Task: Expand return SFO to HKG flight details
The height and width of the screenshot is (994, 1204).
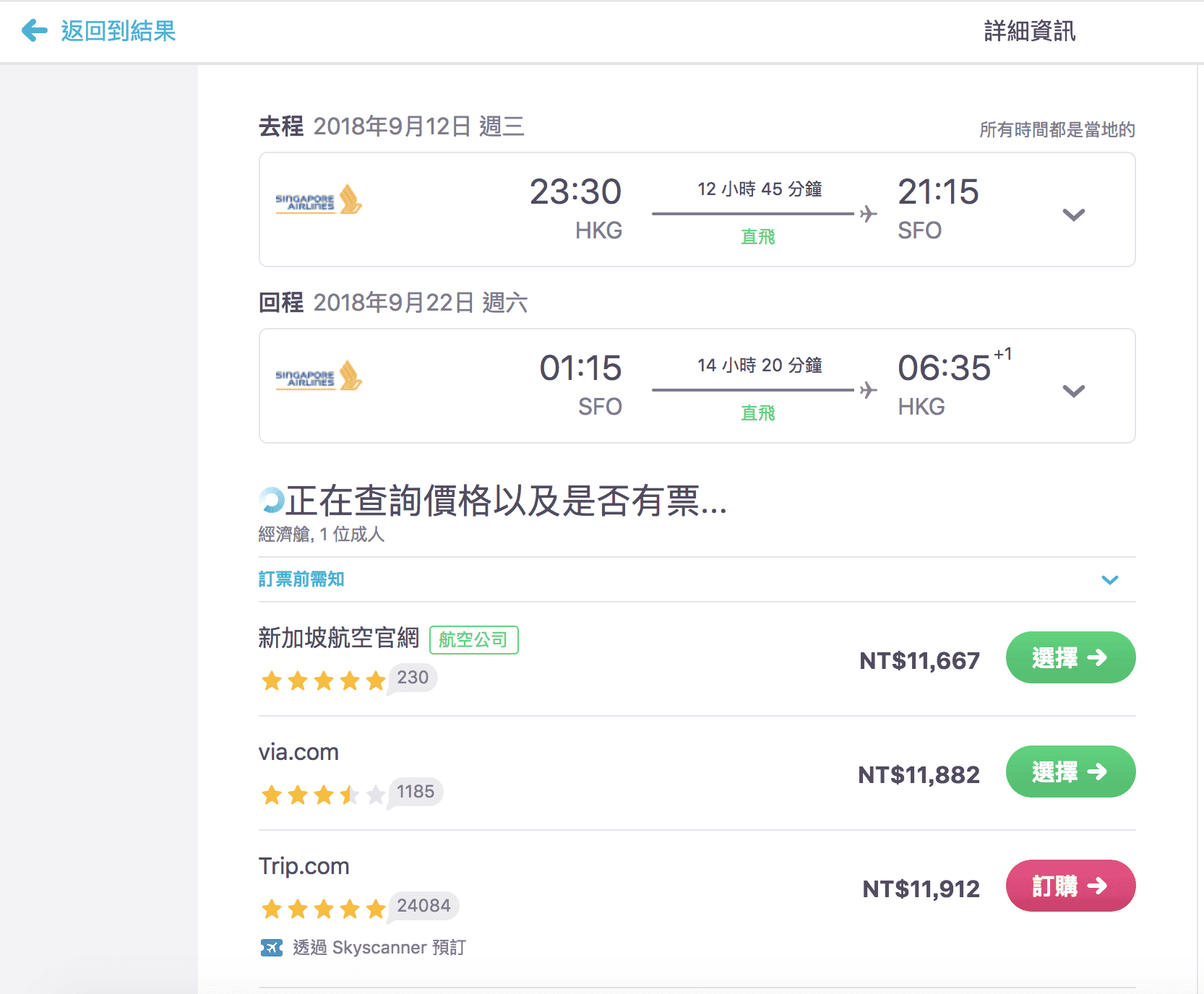Action: coord(1073,391)
